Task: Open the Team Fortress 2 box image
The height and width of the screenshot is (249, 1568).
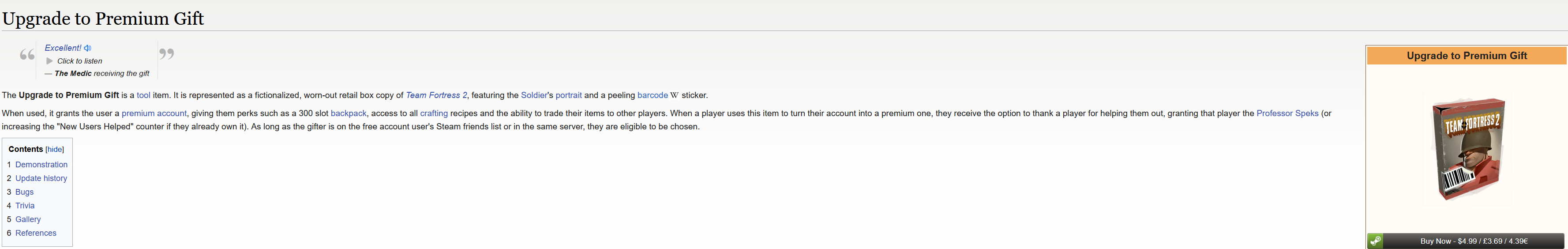Action: click(1467, 149)
